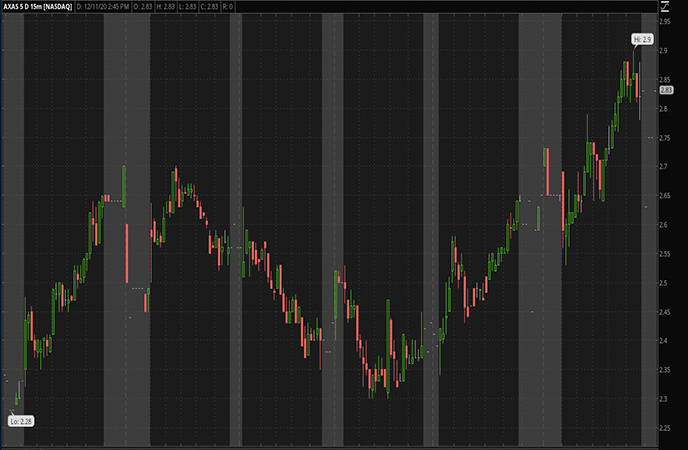Viewport: 688px width, 450px height.
Task: Click the open price value O: 2.83
Action: [143, 7]
